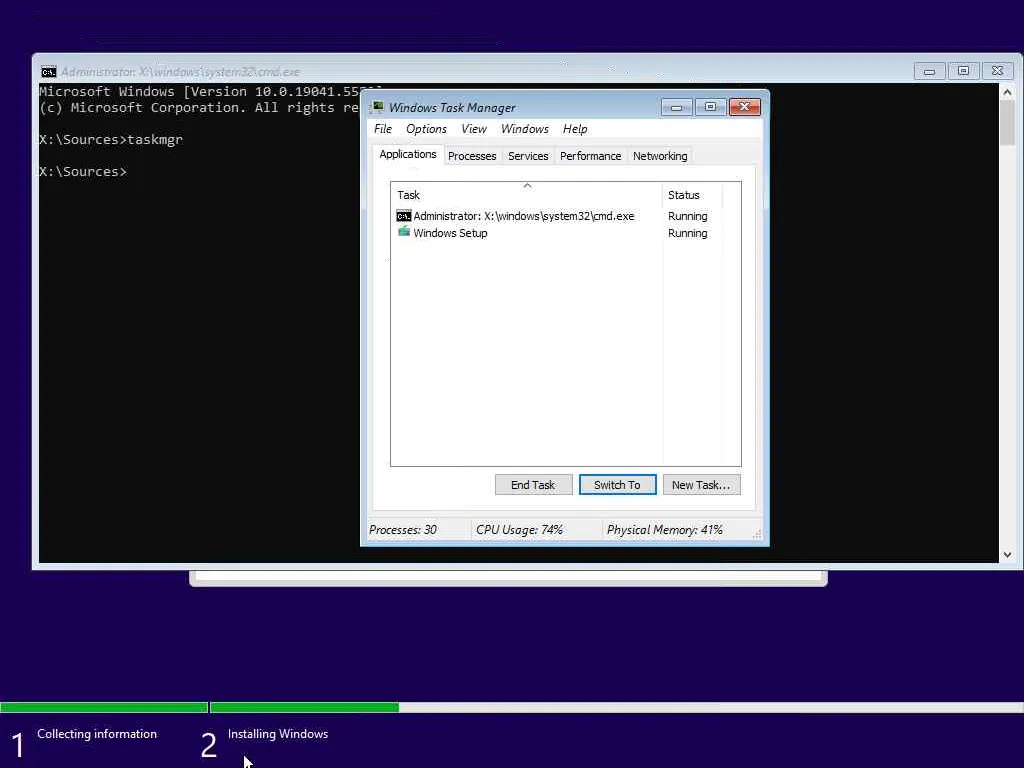Viewport: 1024px width, 768px height.
Task: Select the Windows Setup icon in task list
Action: tap(404, 232)
